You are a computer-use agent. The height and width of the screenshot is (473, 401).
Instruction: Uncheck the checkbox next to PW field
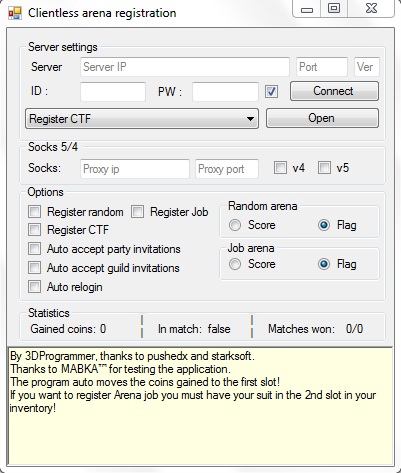pos(271,91)
